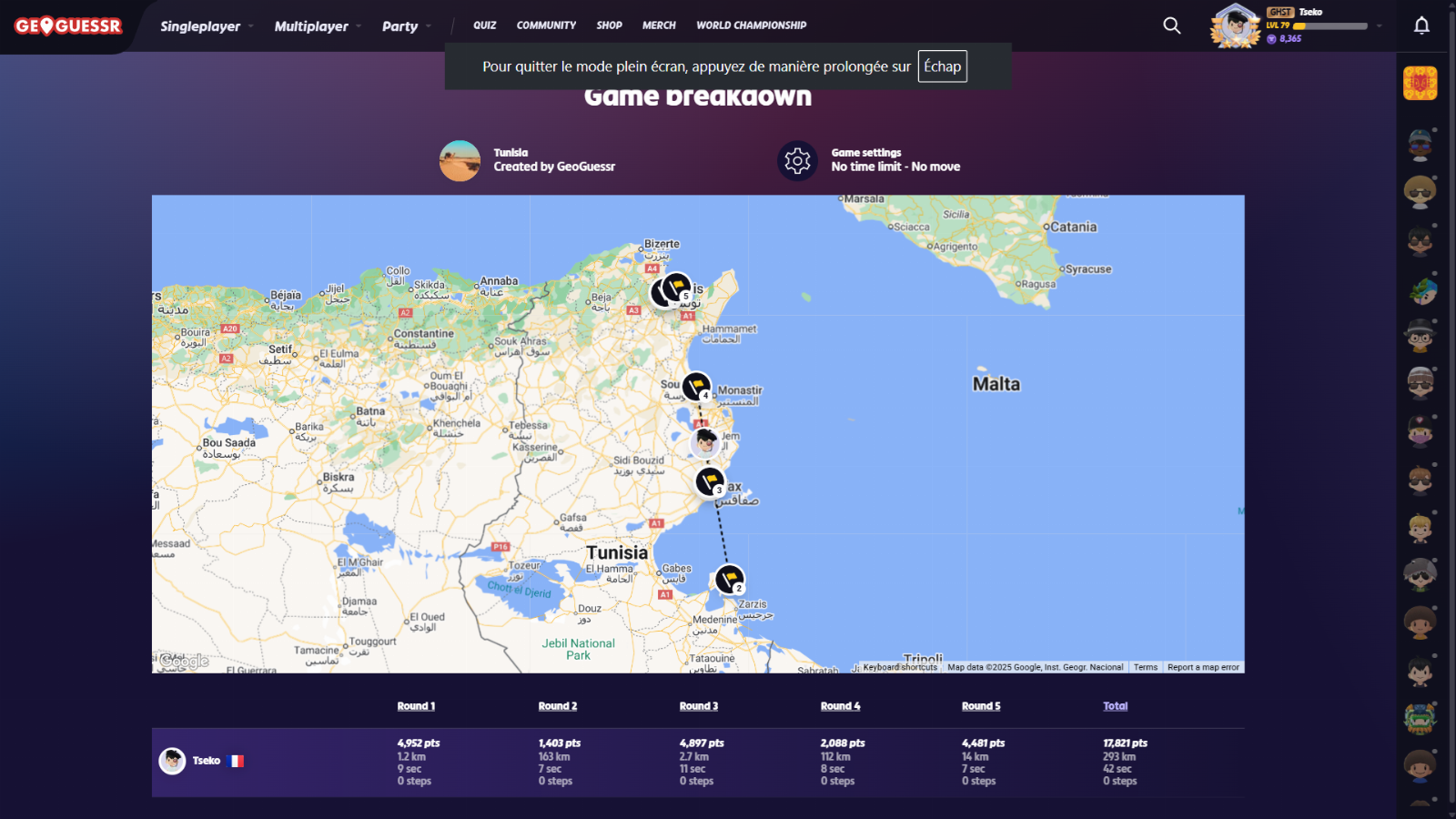The image size is (1456, 819).
Task: Open the search magnifier icon
Action: (x=1172, y=25)
